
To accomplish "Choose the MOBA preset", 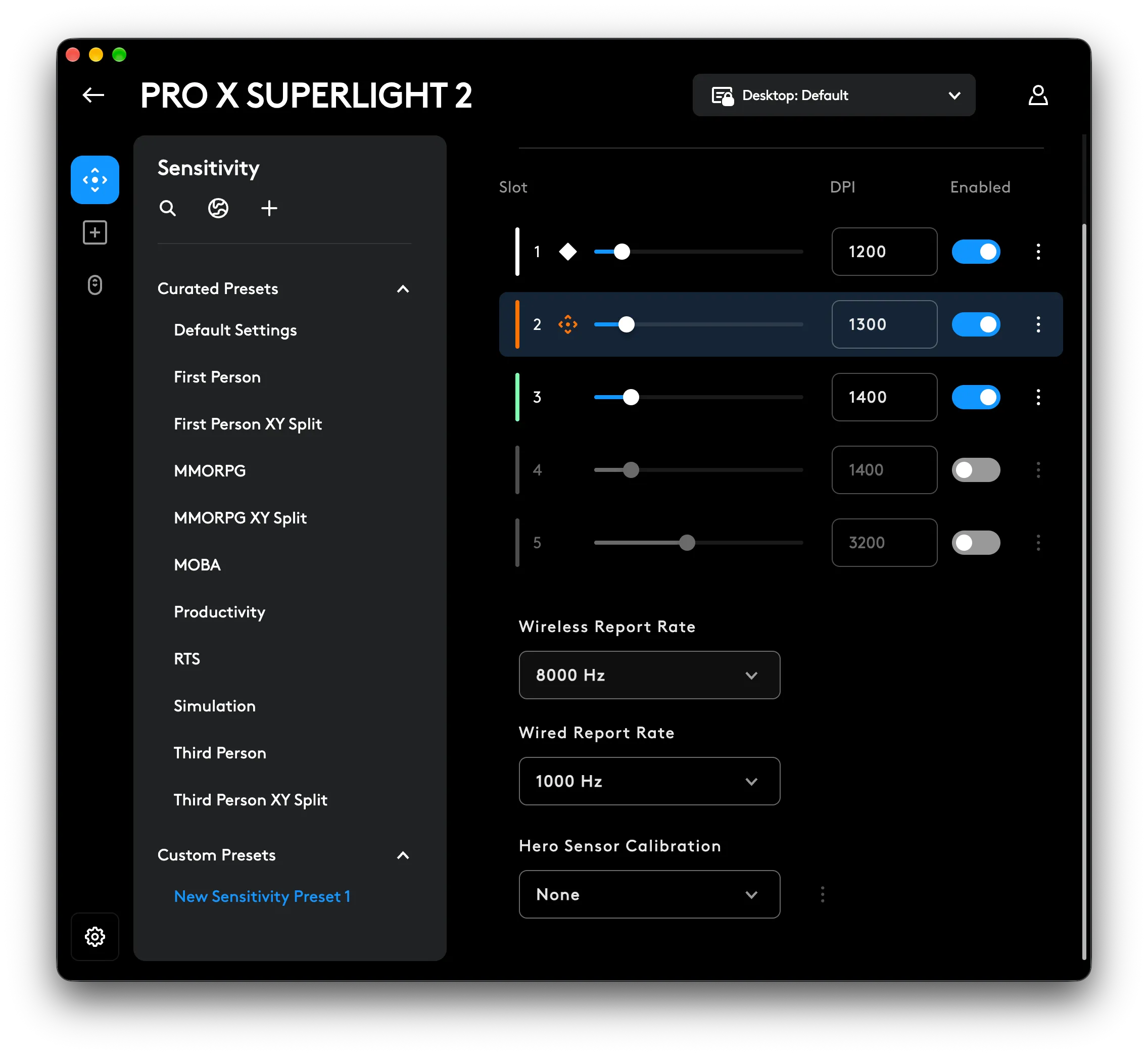I will point(197,564).
